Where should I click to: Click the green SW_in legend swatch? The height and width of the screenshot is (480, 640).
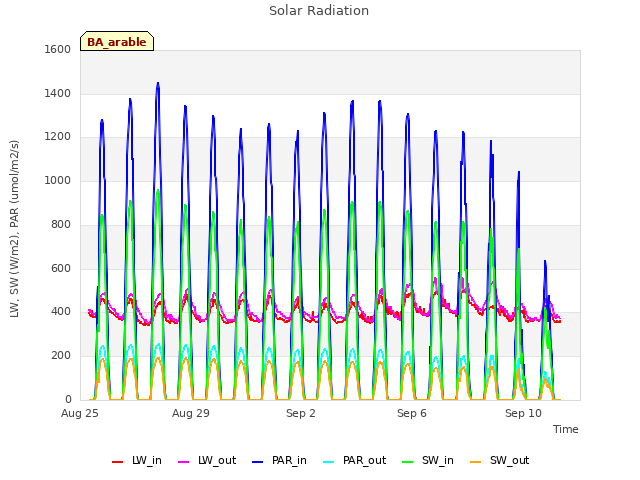pos(407,462)
